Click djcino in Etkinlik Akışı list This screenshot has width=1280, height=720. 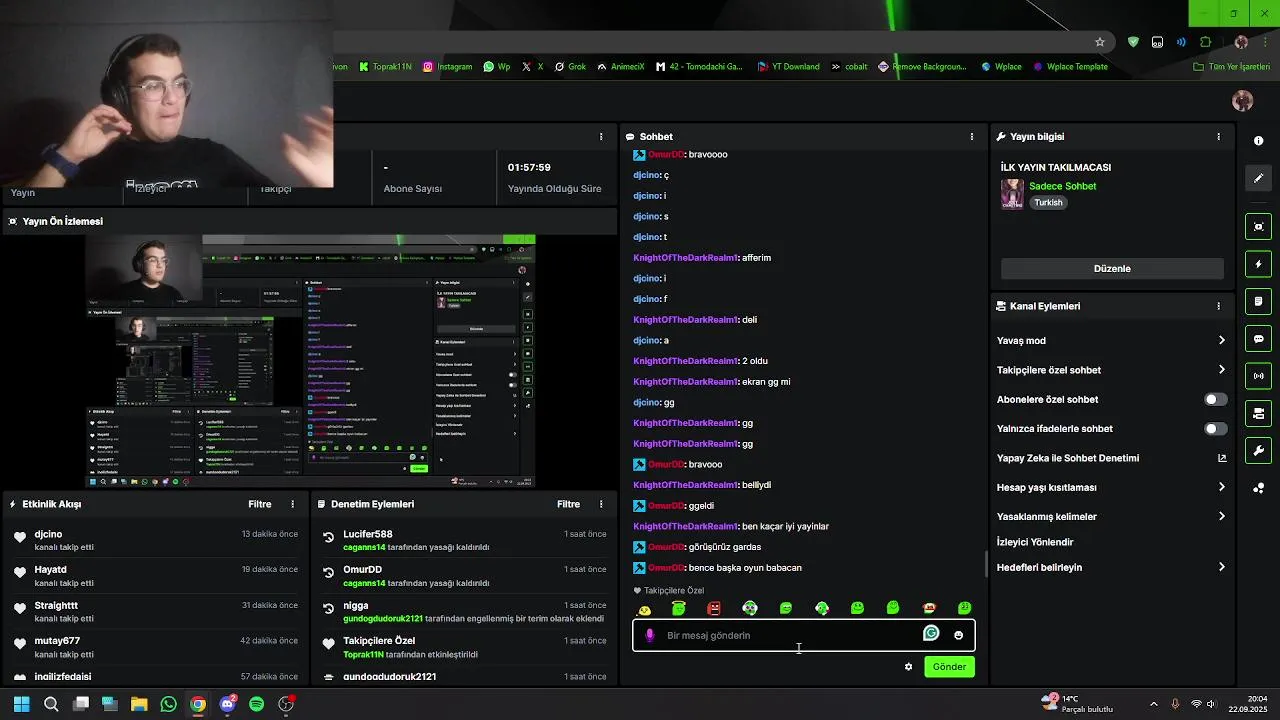49,534
